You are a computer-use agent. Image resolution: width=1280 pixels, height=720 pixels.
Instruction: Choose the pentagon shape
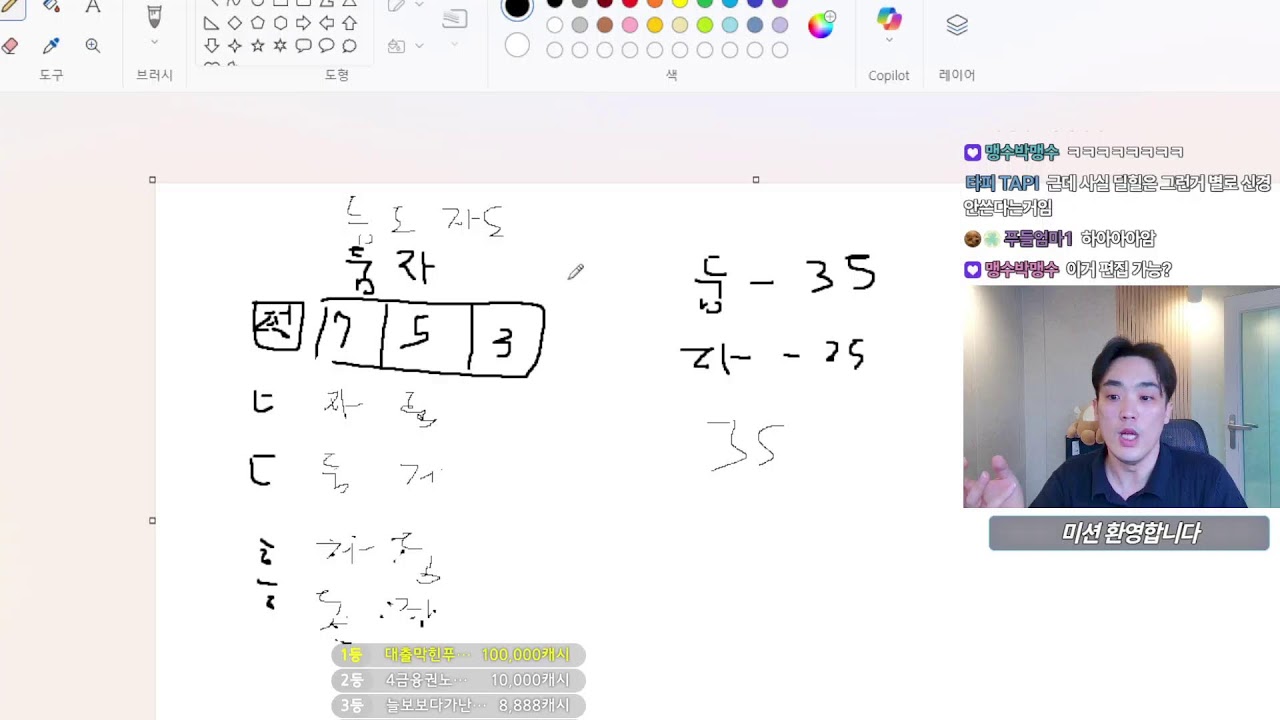pos(257,23)
